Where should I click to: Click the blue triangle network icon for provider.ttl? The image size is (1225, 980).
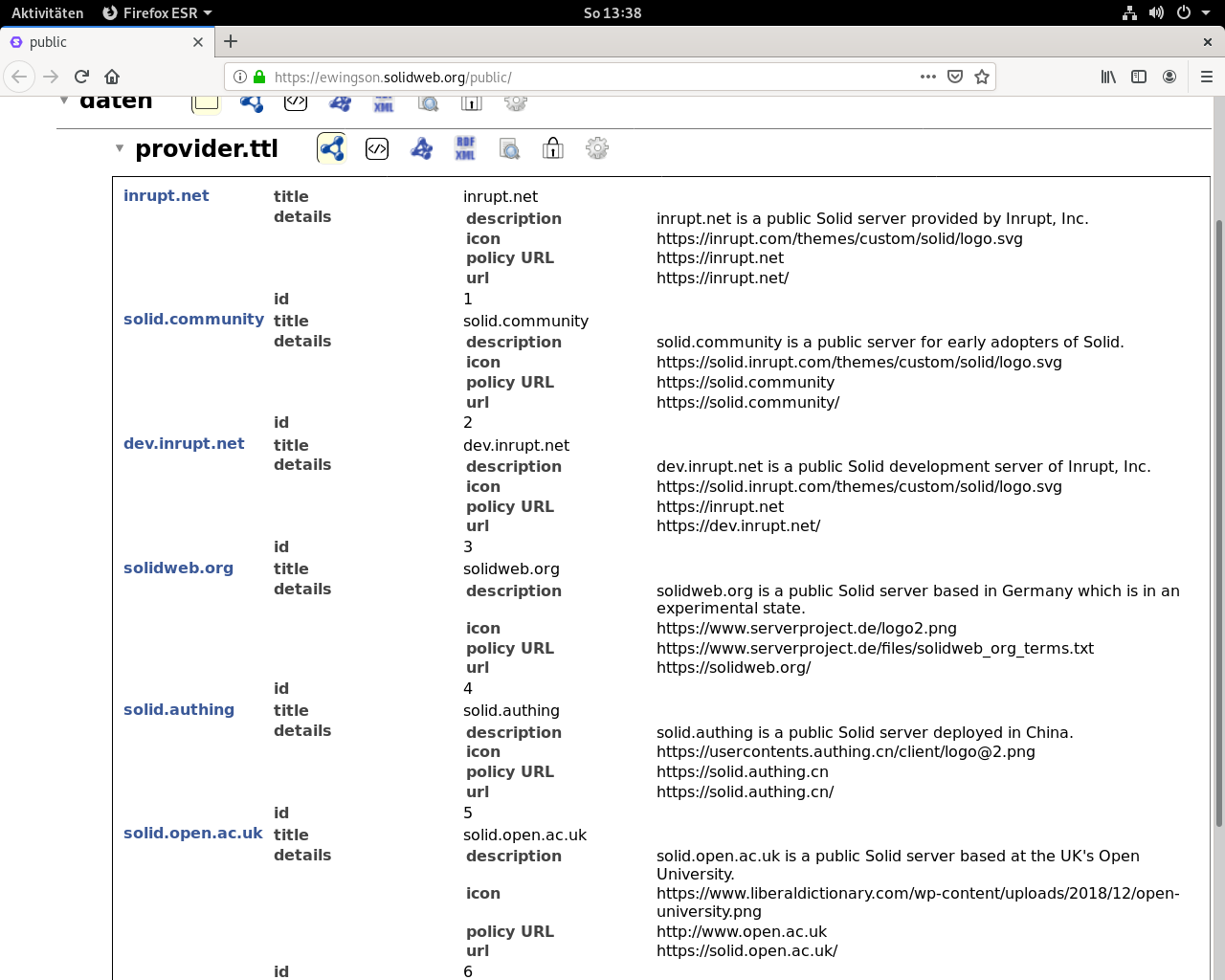click(421, 148)
